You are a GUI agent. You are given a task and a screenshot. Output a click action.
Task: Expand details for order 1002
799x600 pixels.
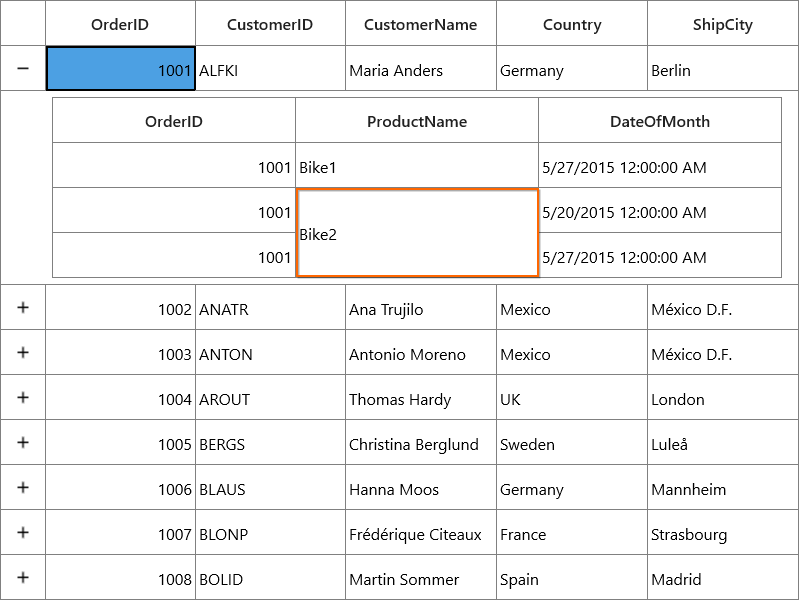tap(23, 307)
